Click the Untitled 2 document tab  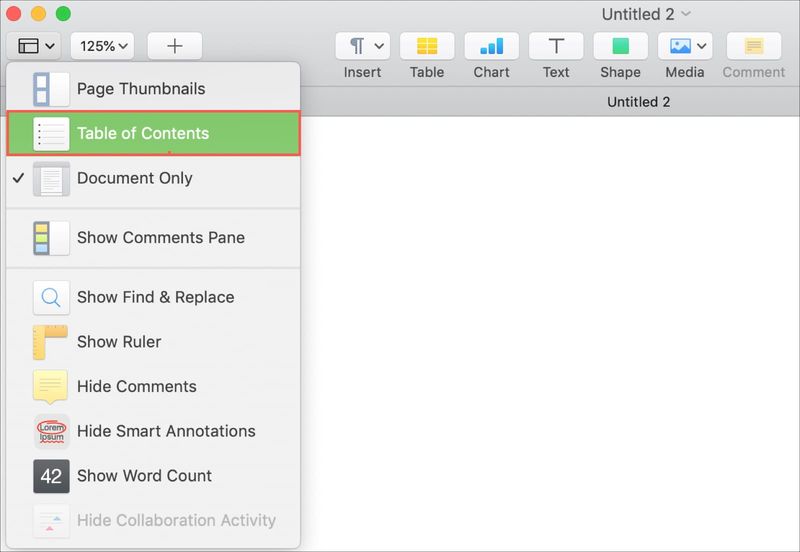point(638,102)
